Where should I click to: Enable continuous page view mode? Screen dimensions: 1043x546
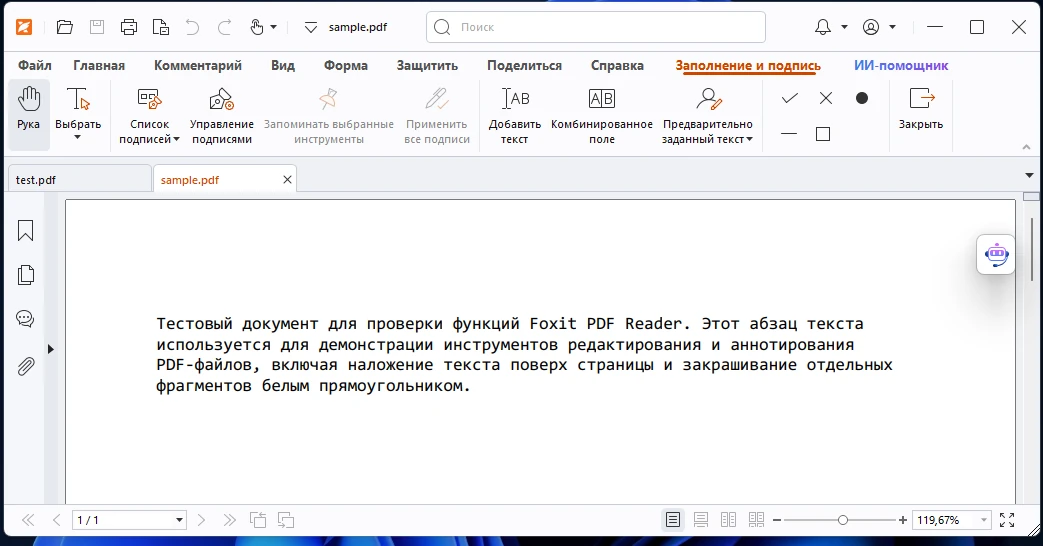(700, 520)
